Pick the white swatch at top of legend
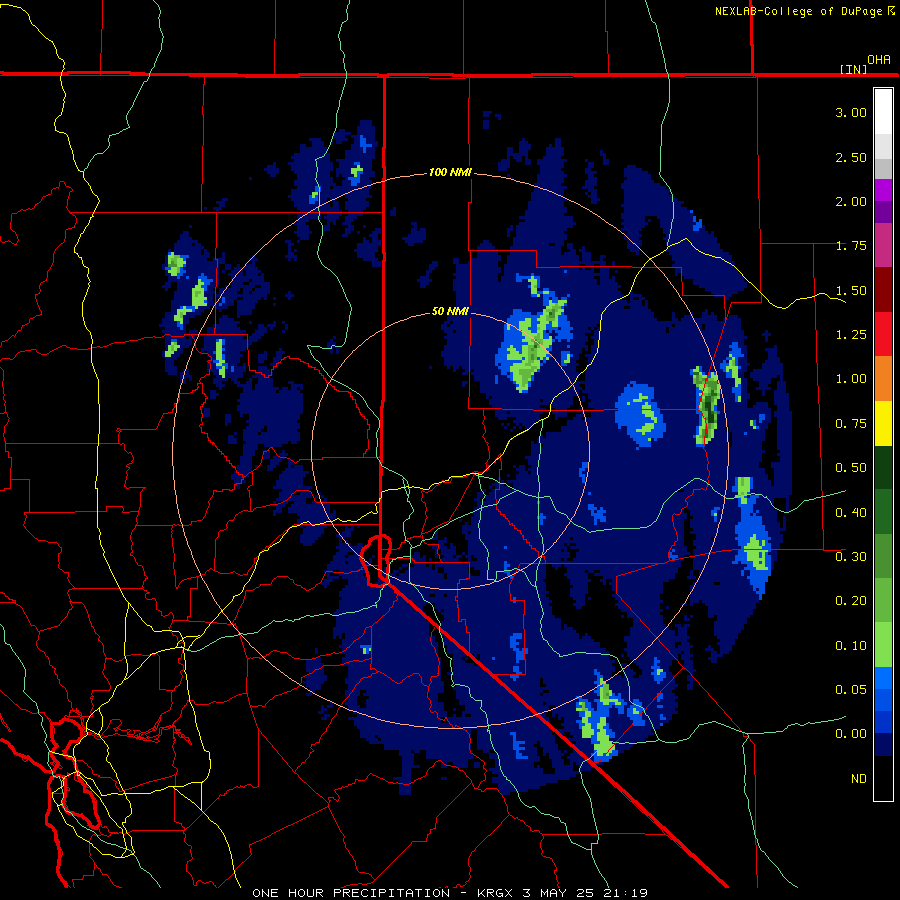 click(883, 112)
